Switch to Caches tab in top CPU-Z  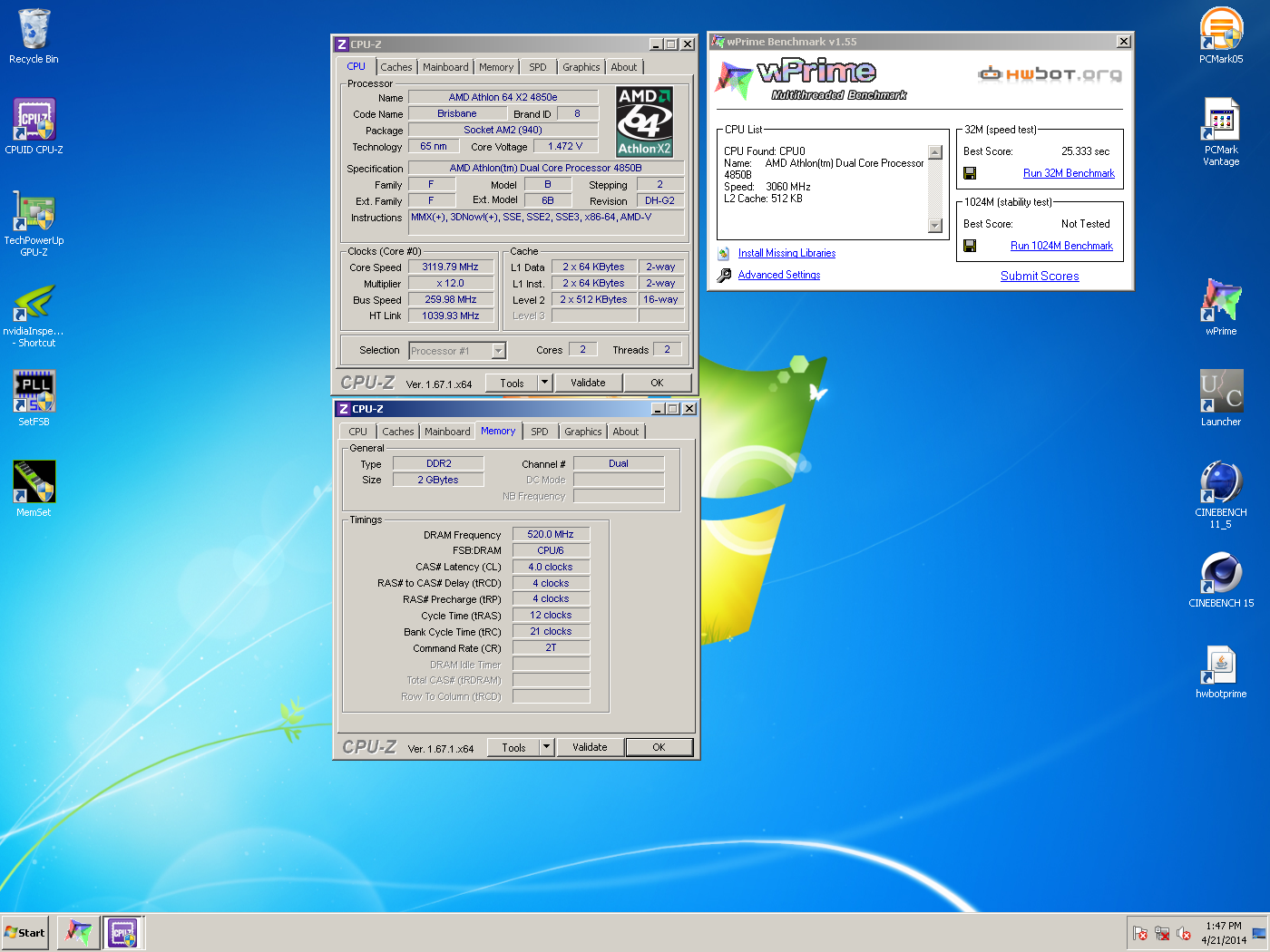coord(396,67)
